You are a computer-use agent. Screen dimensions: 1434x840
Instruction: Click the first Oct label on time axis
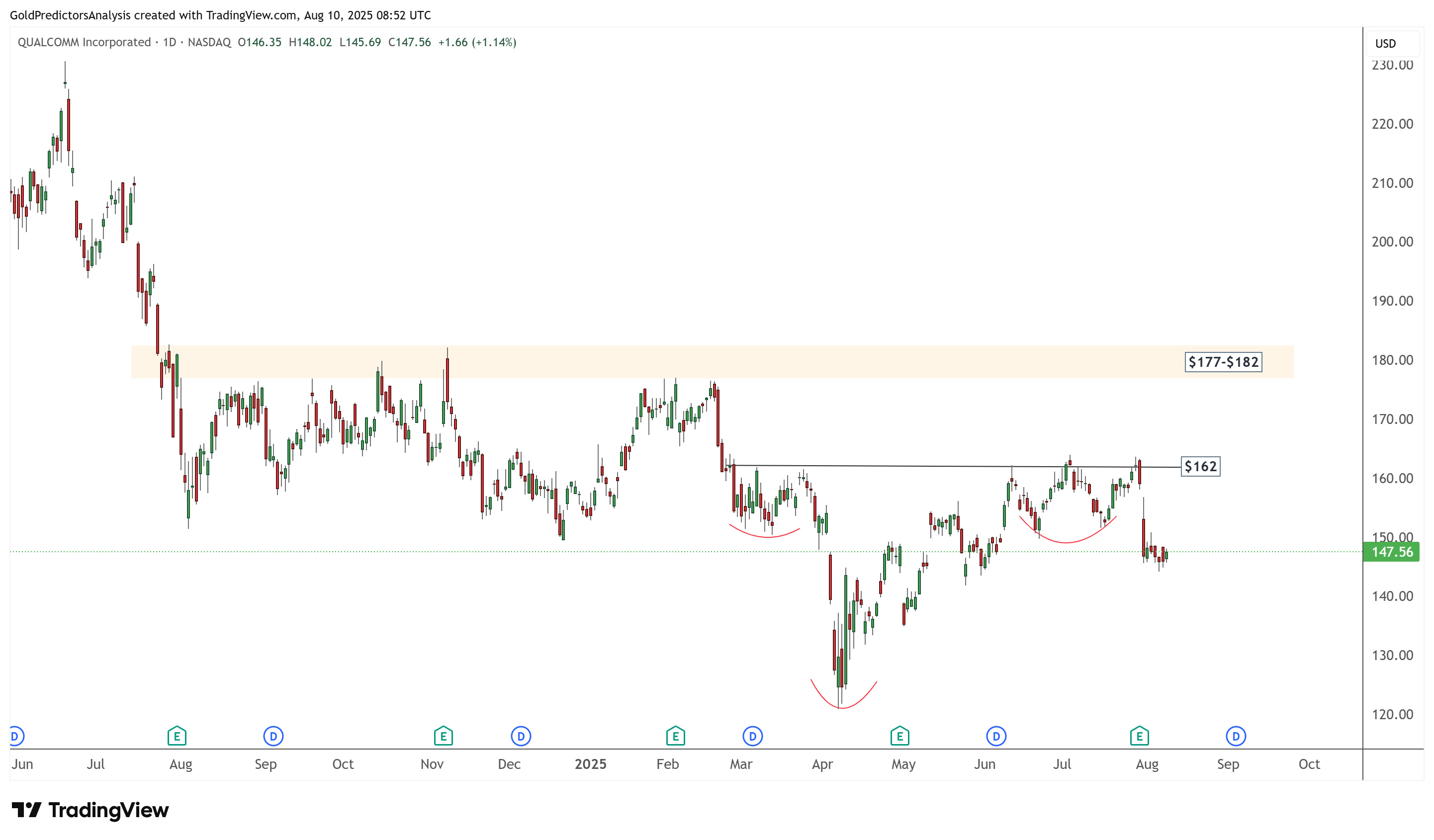click(x=343, y=764)
